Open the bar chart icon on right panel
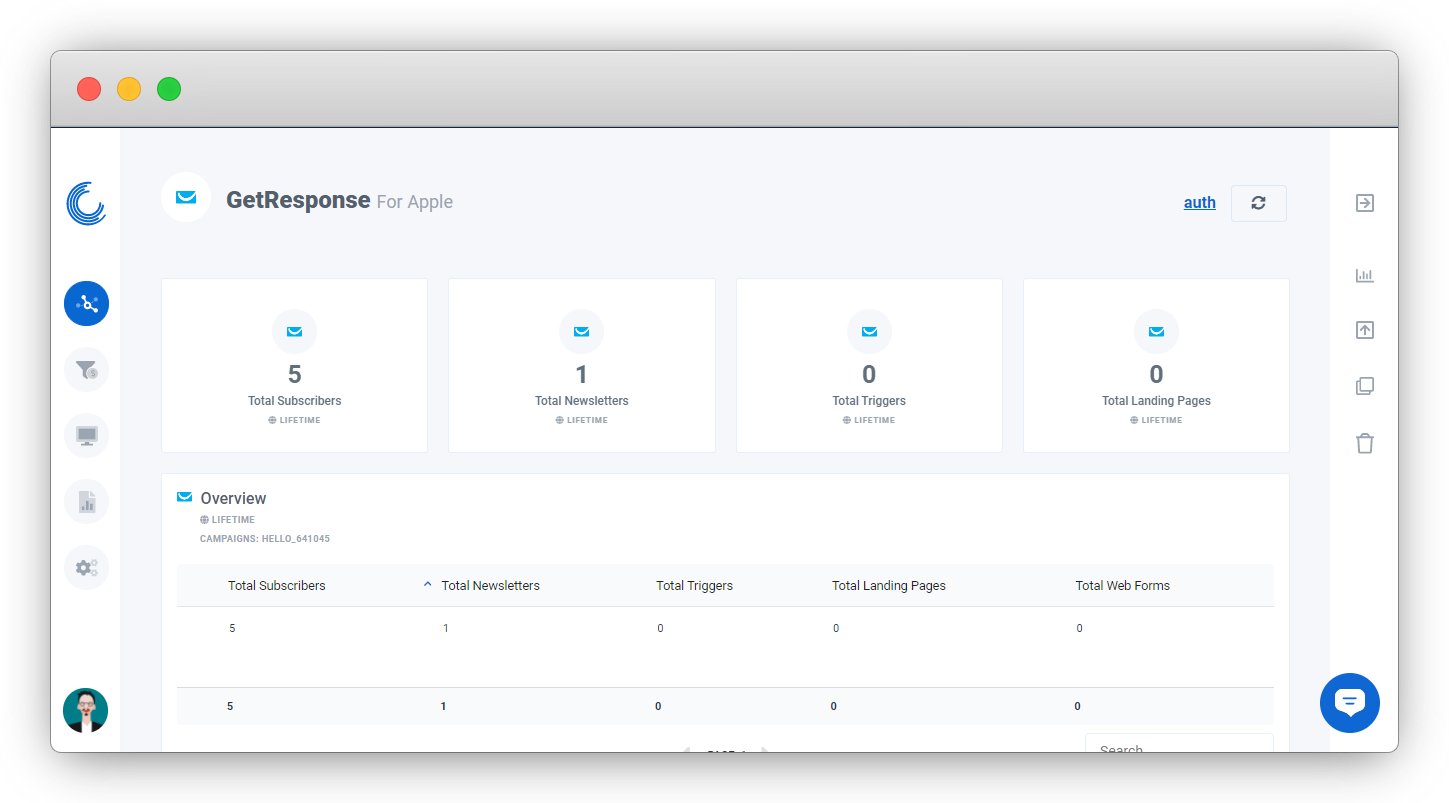Viewport: 1449px width, 803px height. tap(1365, 275)
